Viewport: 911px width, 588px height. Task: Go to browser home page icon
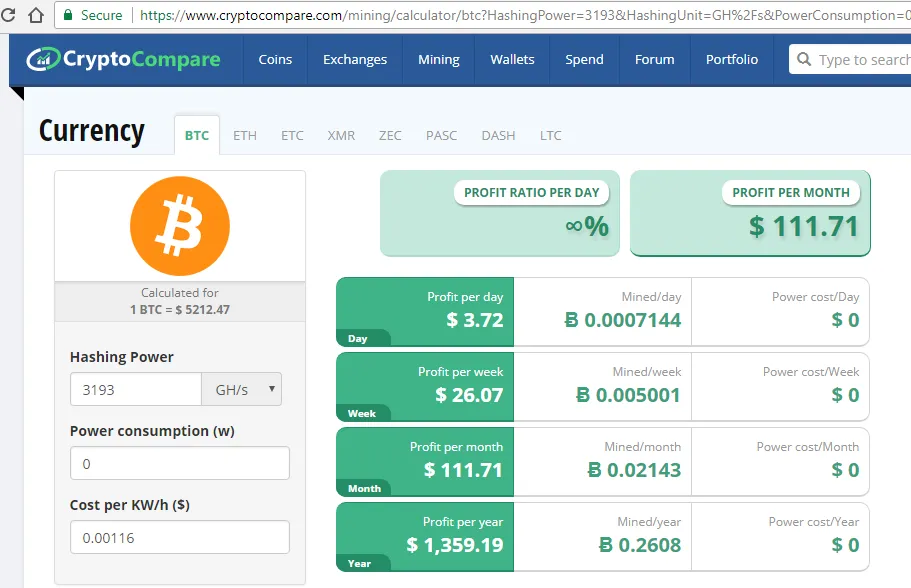click(x=36, y=15)
